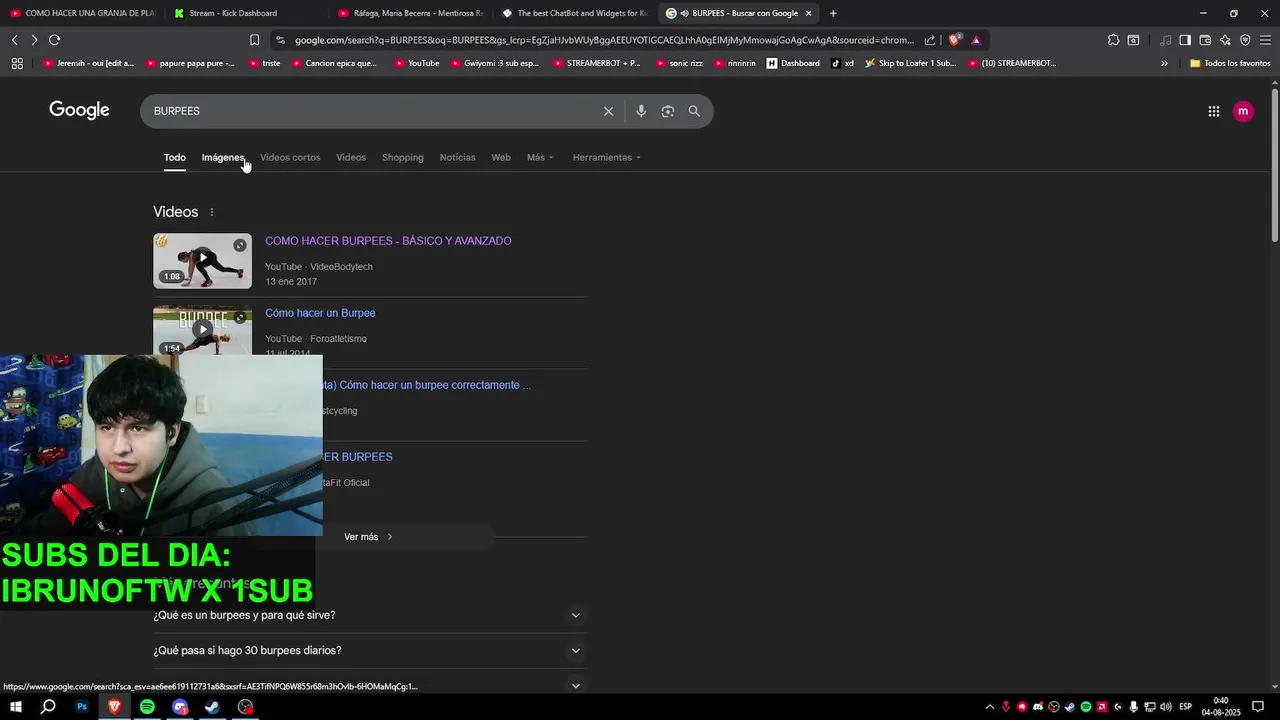The height and width of the screenshot is (720, 1280).
Task: Open 'sonic rizz' bookmark
Action: tap(678, 63)
